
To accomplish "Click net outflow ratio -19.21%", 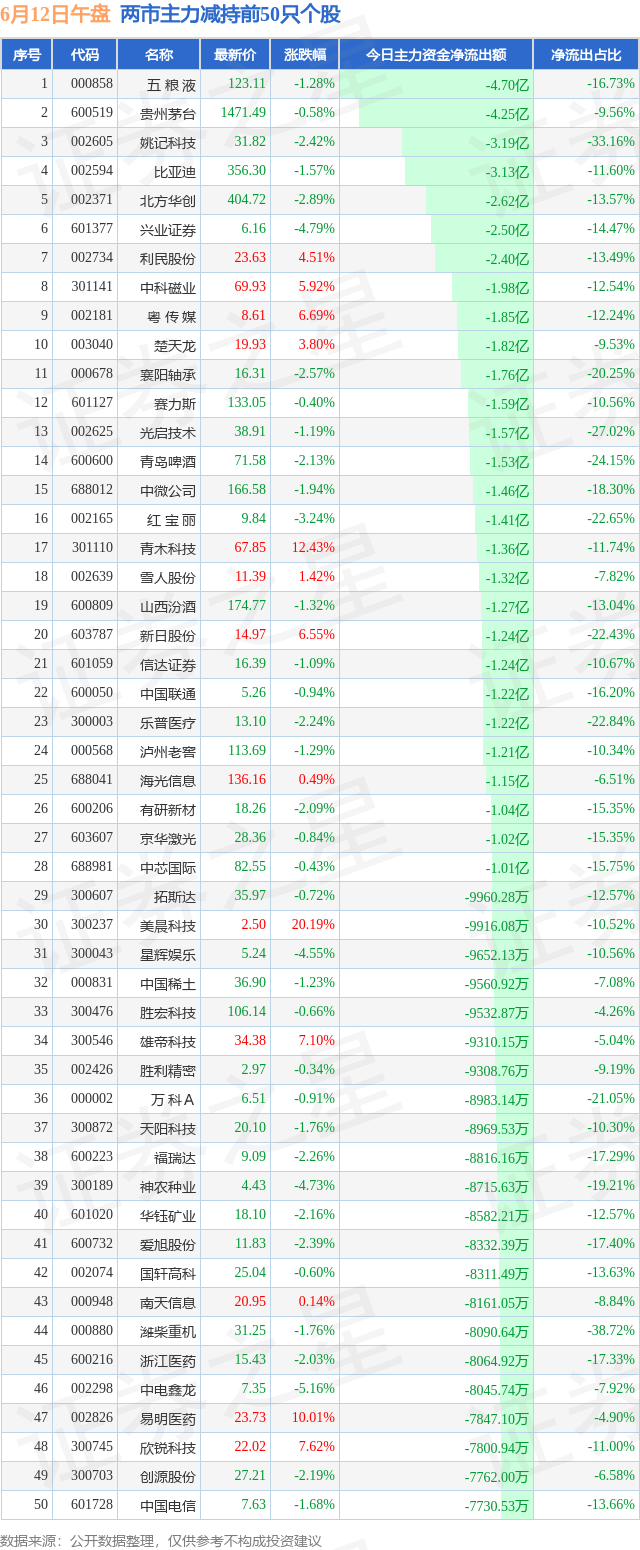I will 611,1186.
